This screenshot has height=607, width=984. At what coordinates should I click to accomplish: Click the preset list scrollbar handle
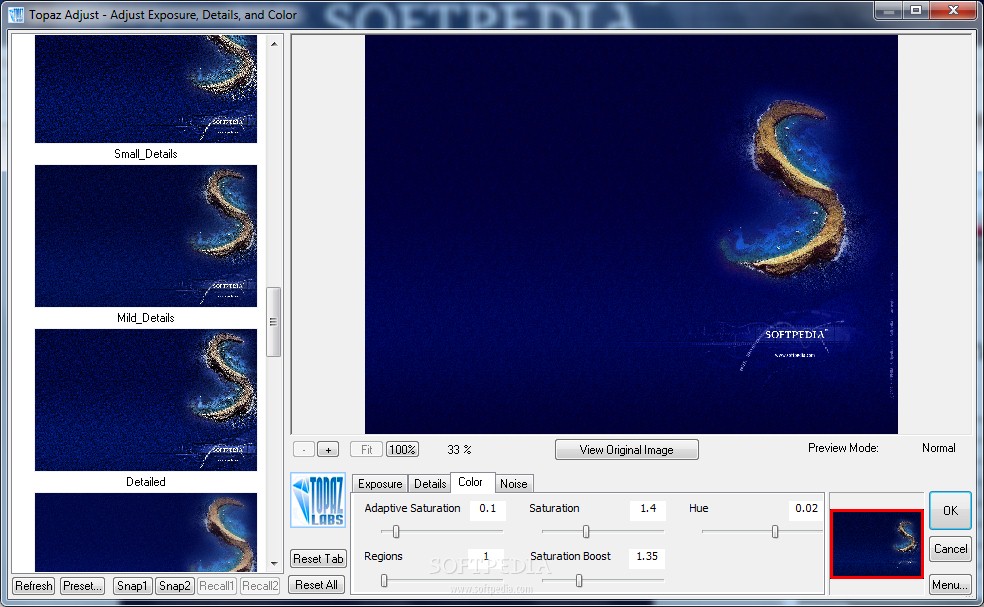[x=274, y=322]
